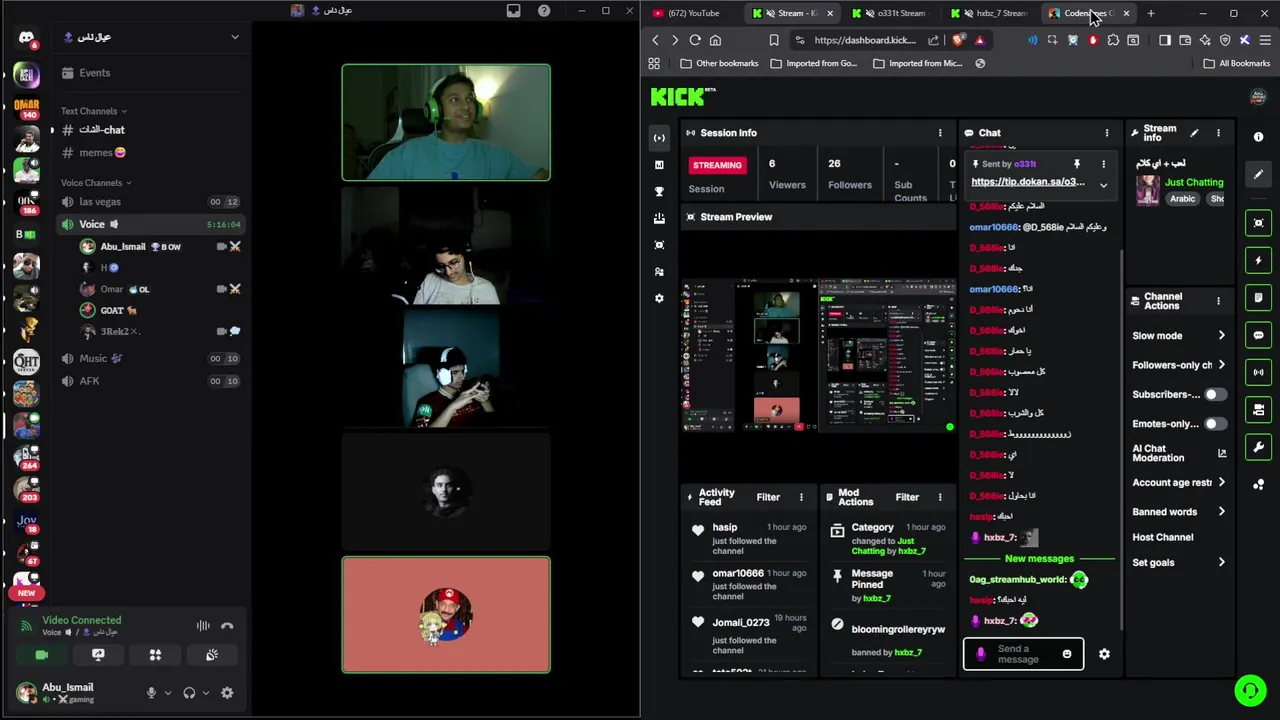Open the All Bookmarks folder

coord(1236,63)
